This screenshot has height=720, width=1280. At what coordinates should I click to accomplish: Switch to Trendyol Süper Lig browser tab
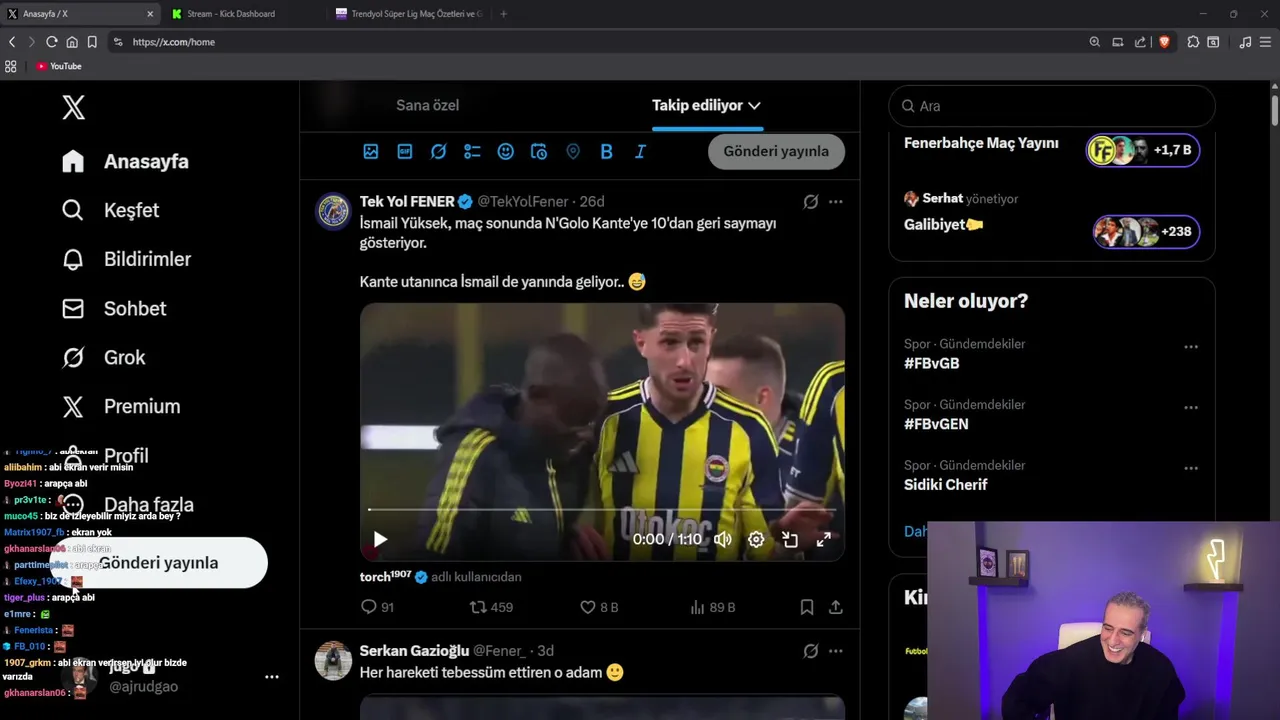coord(410,14)
